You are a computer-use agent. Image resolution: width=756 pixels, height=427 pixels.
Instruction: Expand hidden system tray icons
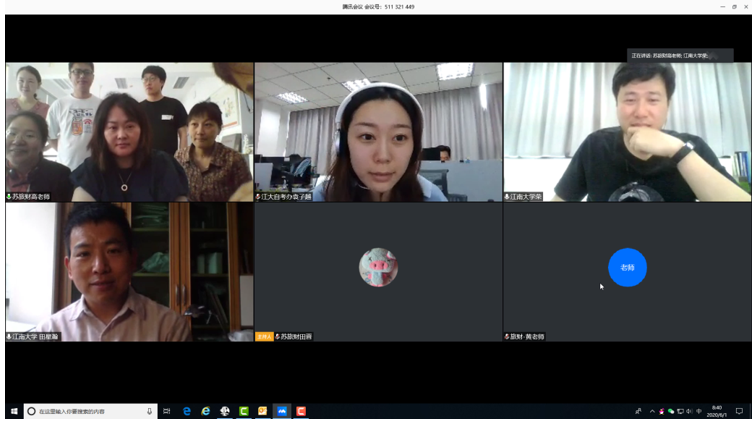(652, 411)
